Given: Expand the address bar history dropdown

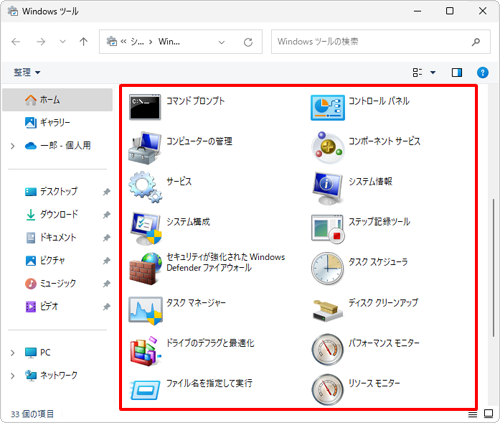Looking at the screenshot, I should pyautogui.click(x=221, y=42).
